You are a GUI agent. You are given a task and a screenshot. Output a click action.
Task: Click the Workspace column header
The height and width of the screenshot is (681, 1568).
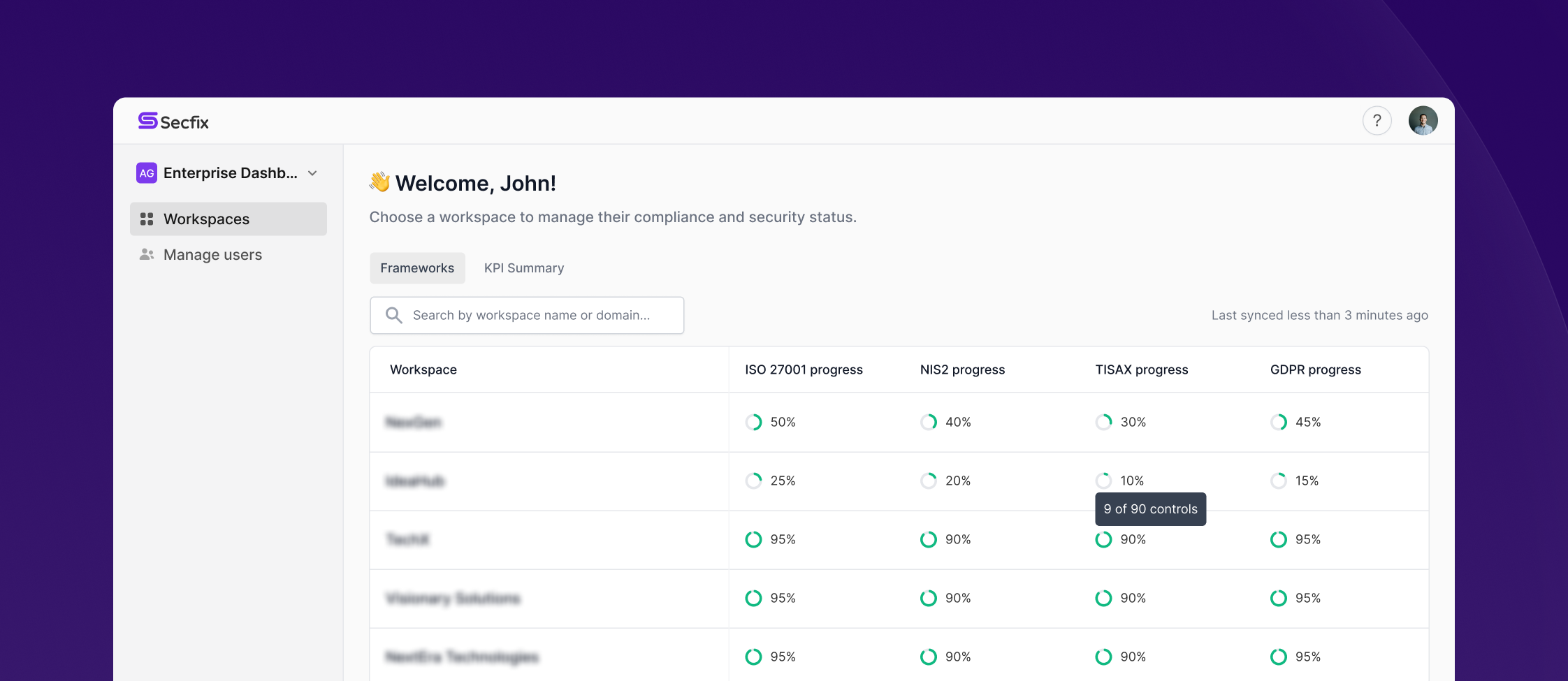(x=423, y=370)
